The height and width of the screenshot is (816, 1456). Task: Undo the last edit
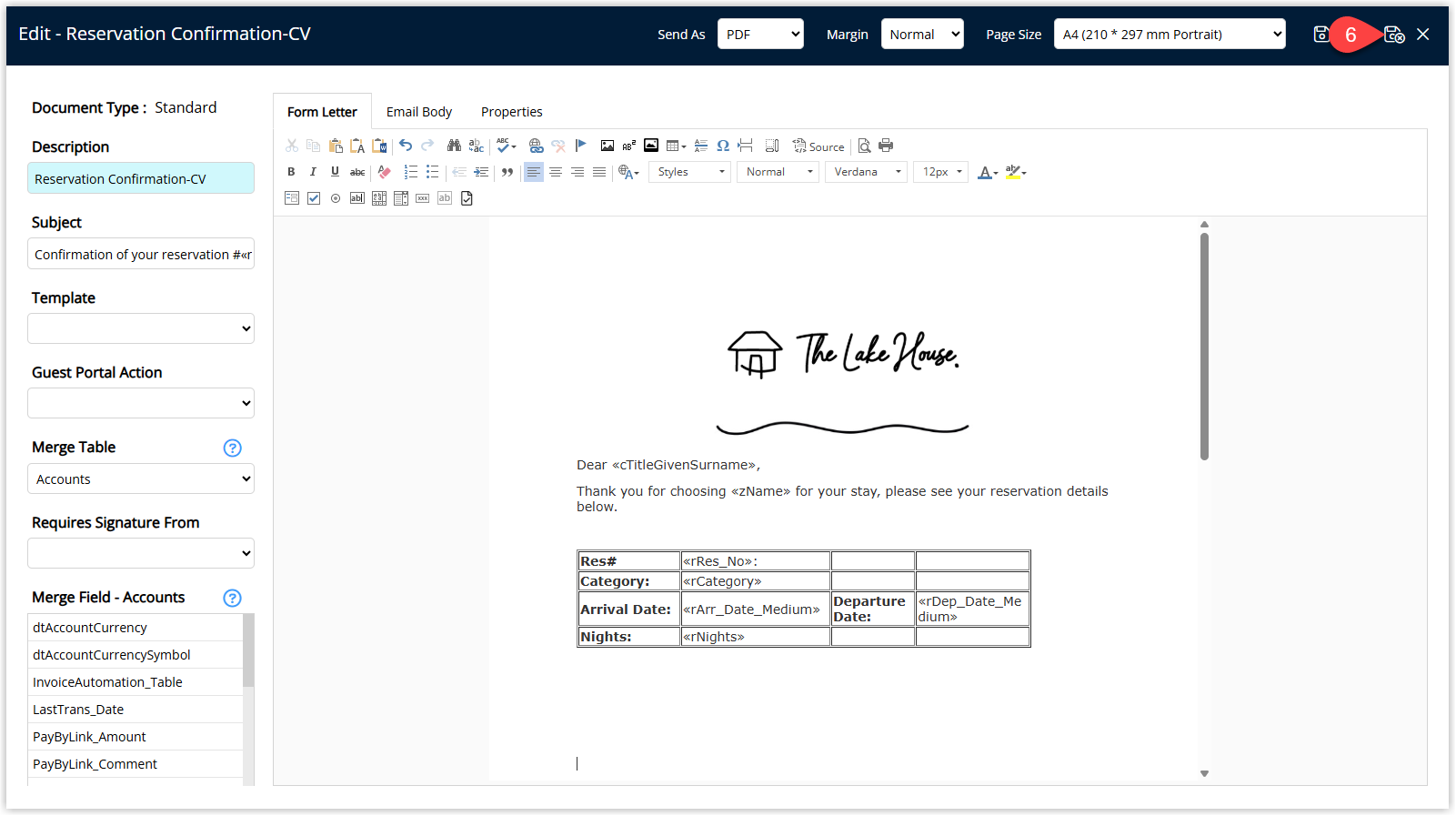point(406,146)
